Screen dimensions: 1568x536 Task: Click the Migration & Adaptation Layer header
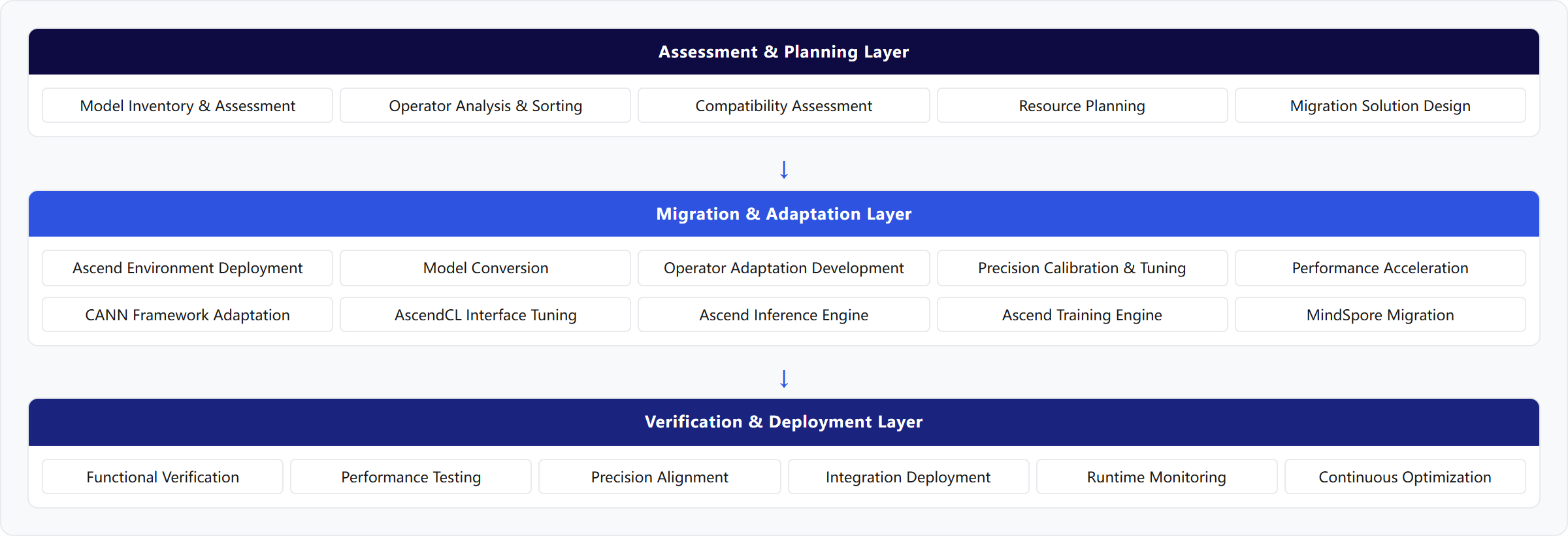784,214
